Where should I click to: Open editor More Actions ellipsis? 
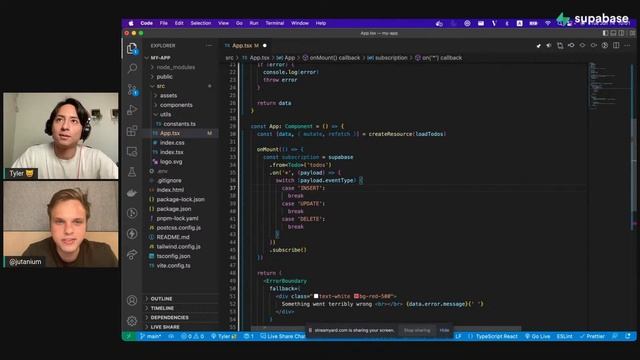coord(627,45)
